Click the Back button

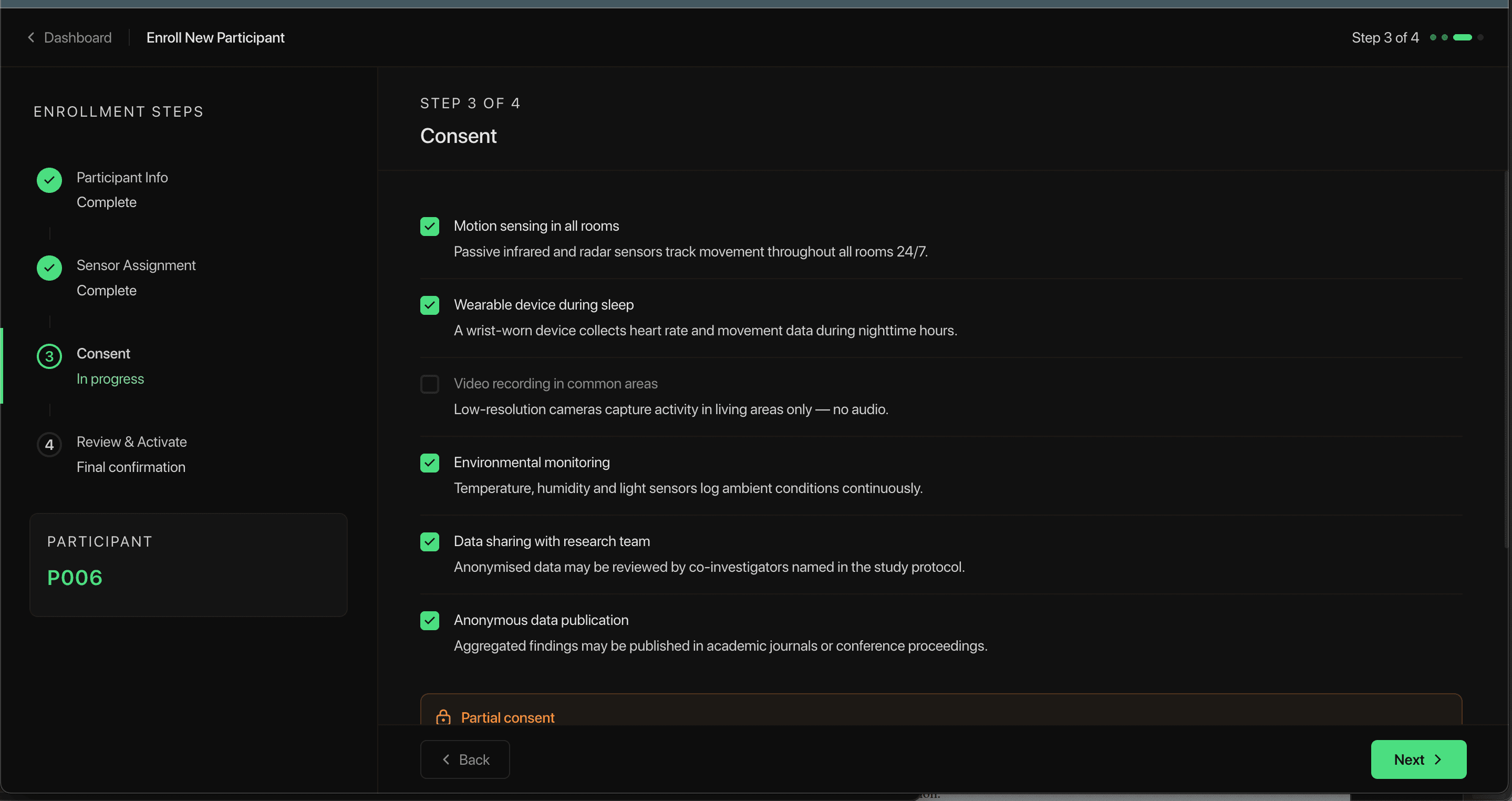pyautogui.click(x=465, y=759)
